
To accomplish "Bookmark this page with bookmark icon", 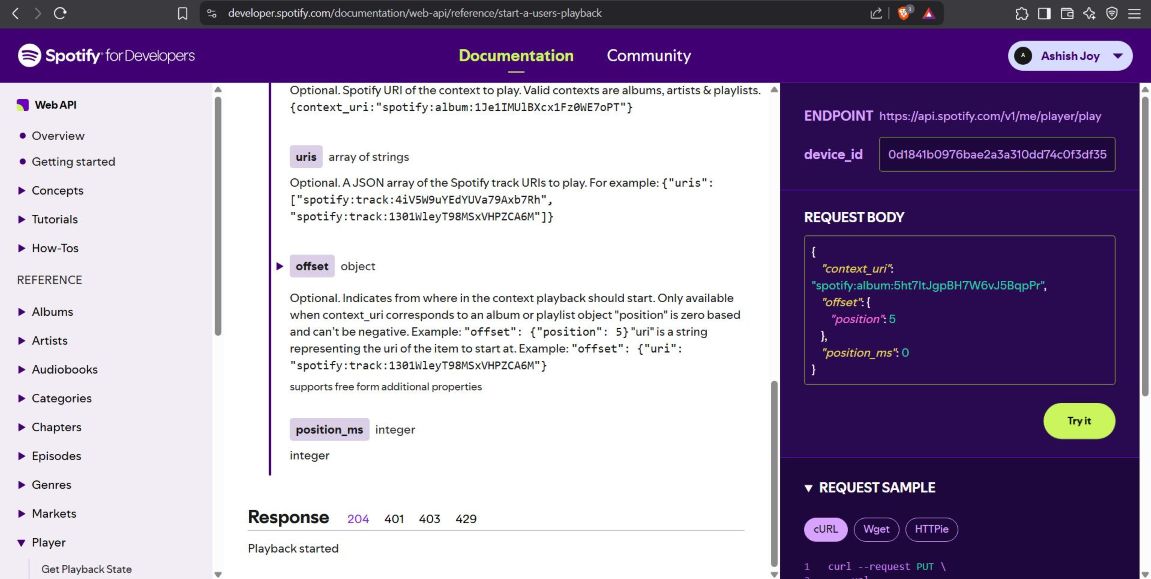I will (x=183, y=13).
